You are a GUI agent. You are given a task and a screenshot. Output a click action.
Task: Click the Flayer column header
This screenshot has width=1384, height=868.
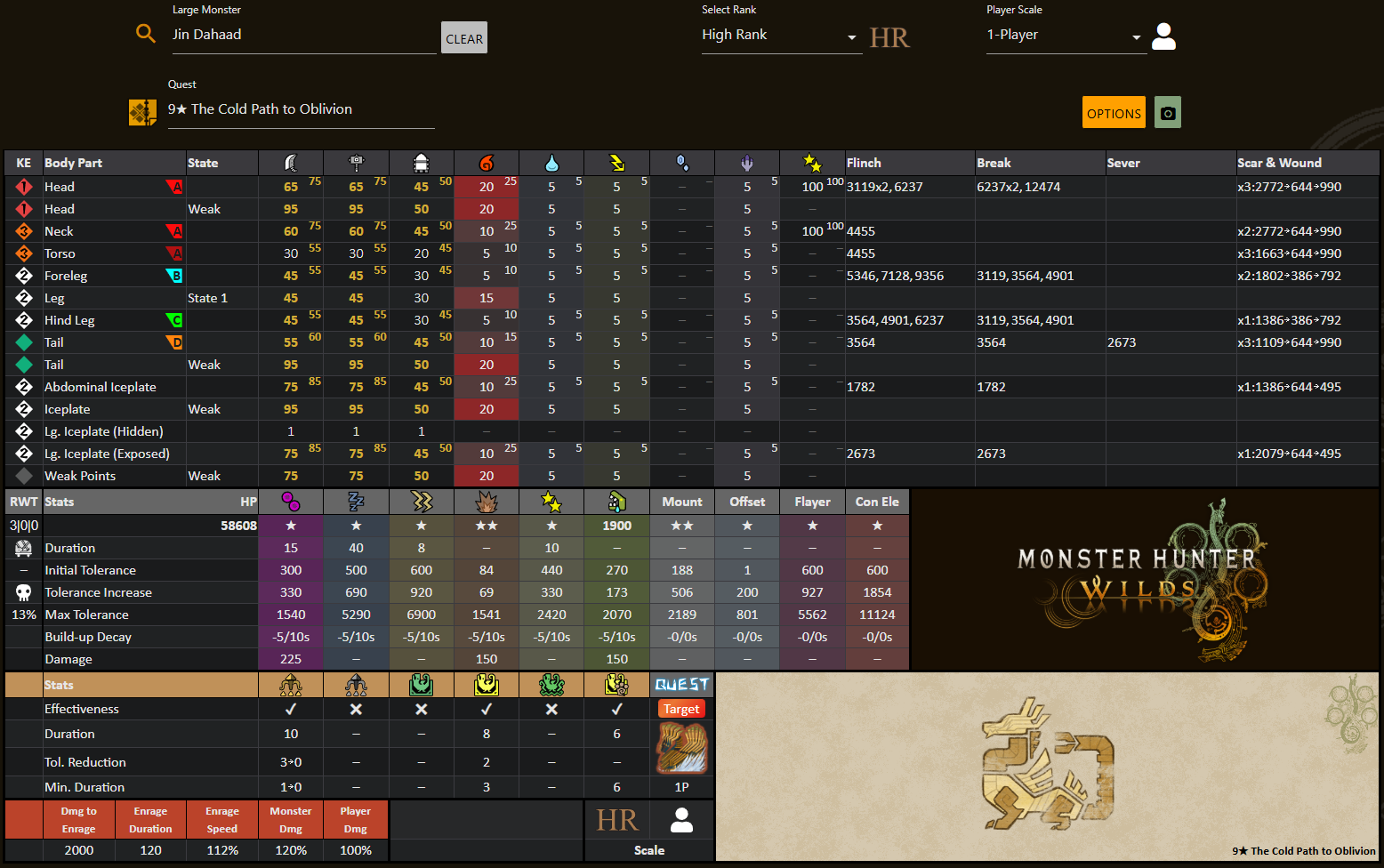pyautogui.click(x=812, y=502)
